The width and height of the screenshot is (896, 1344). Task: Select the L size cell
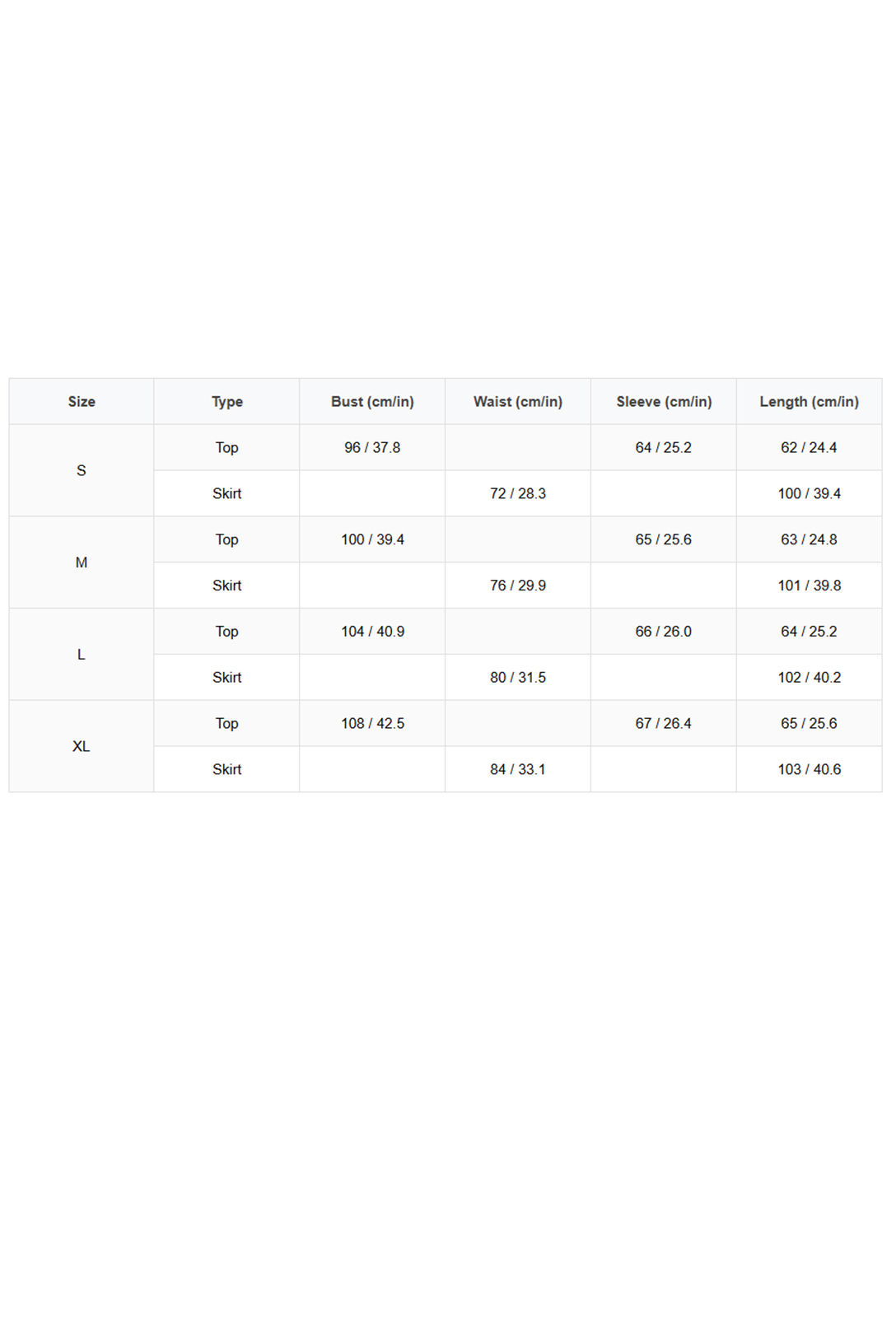(82, 655)
